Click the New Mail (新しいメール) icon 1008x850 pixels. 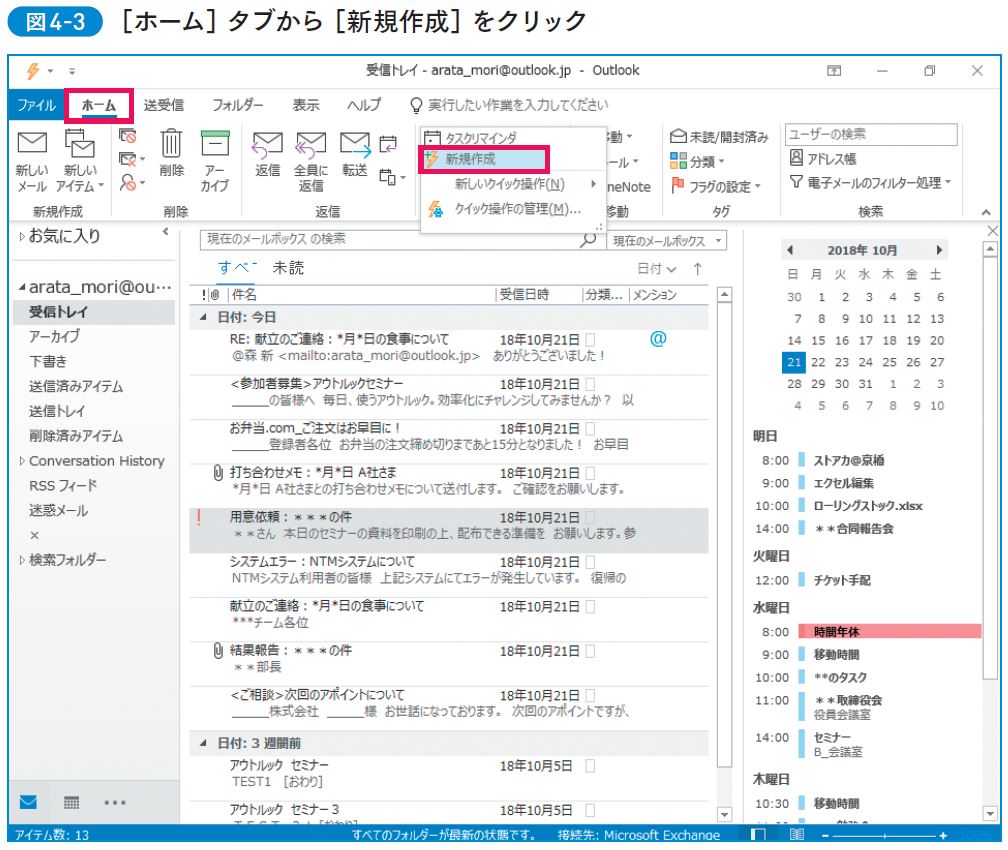click(32, 143)
